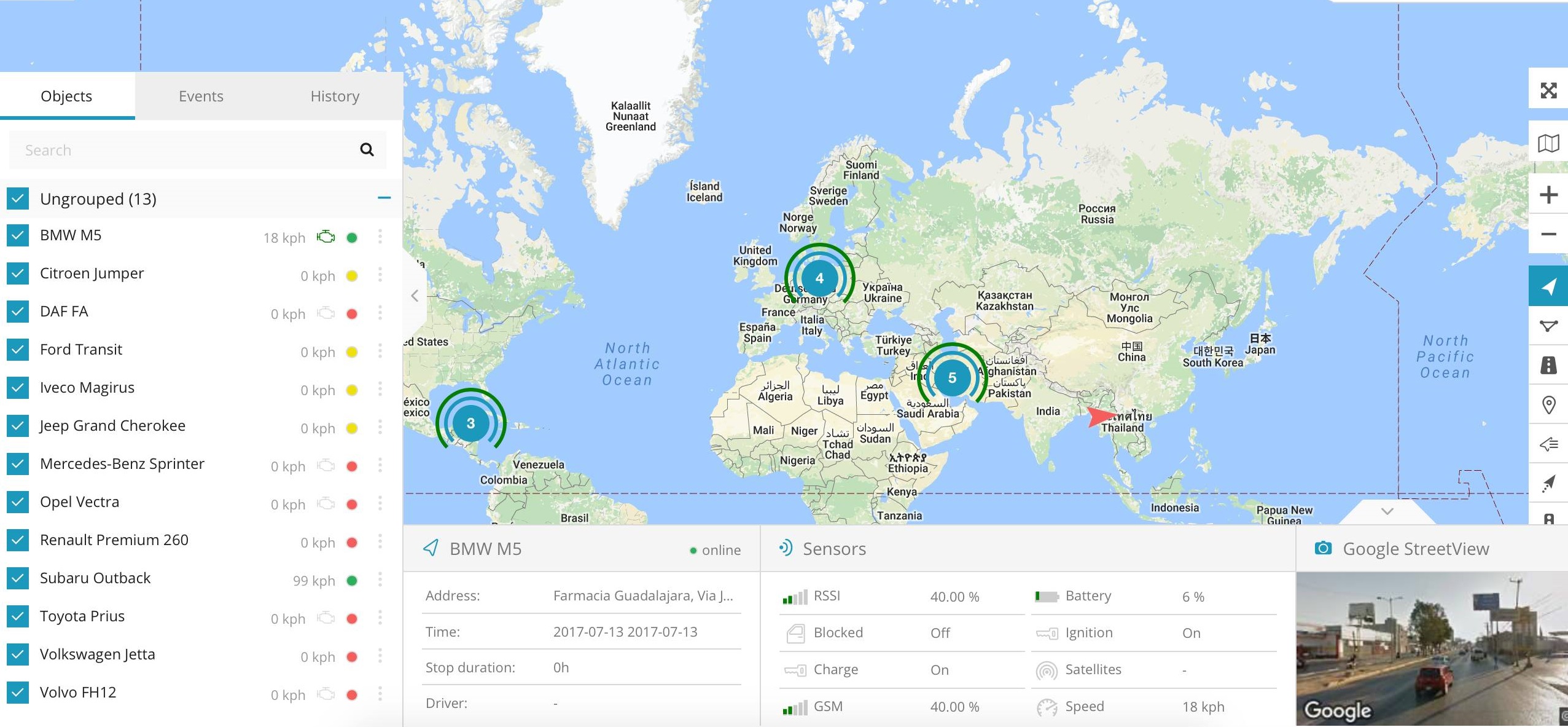Click the camera icon beside Google StreetView
1568x727 pixels.
coord(1323,548)
